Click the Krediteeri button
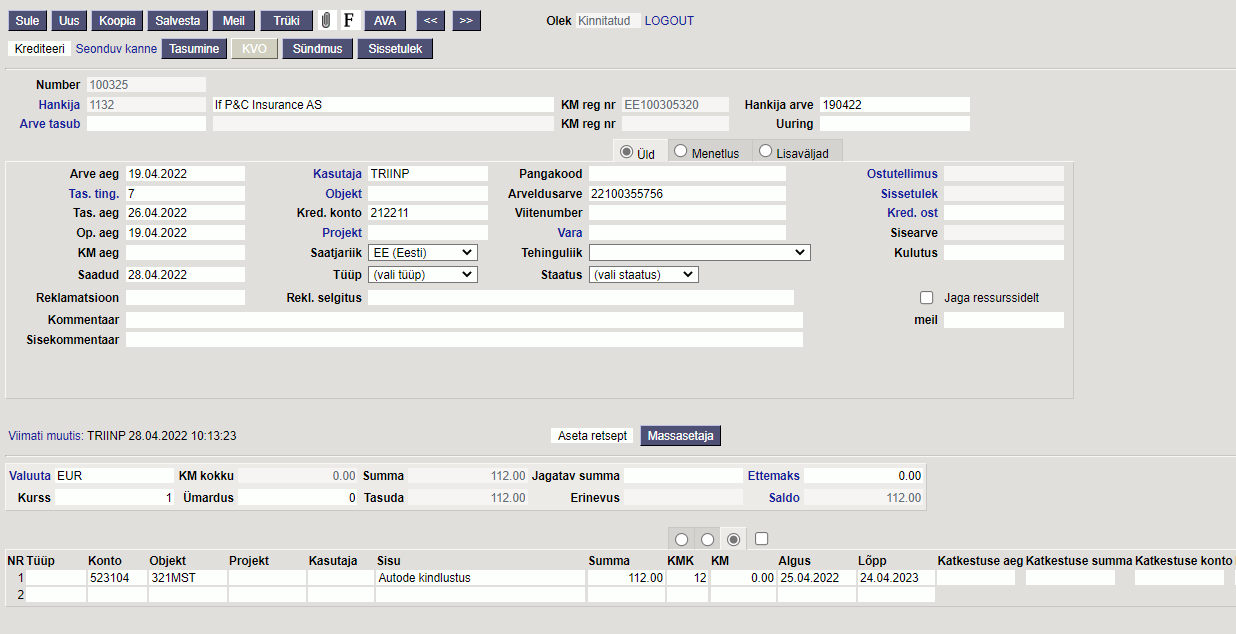This screenshot has width=1236, height=634. coord(40,48)
